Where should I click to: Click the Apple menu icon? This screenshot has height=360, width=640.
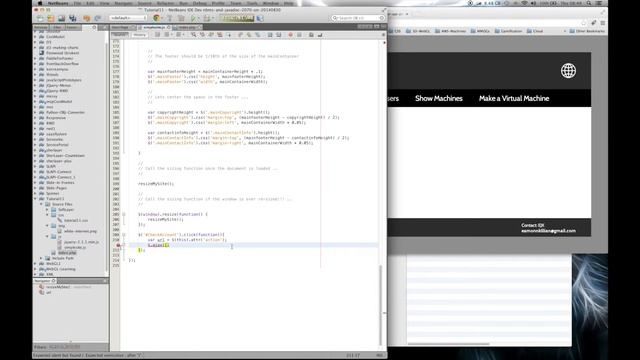[x=40, y=3]
